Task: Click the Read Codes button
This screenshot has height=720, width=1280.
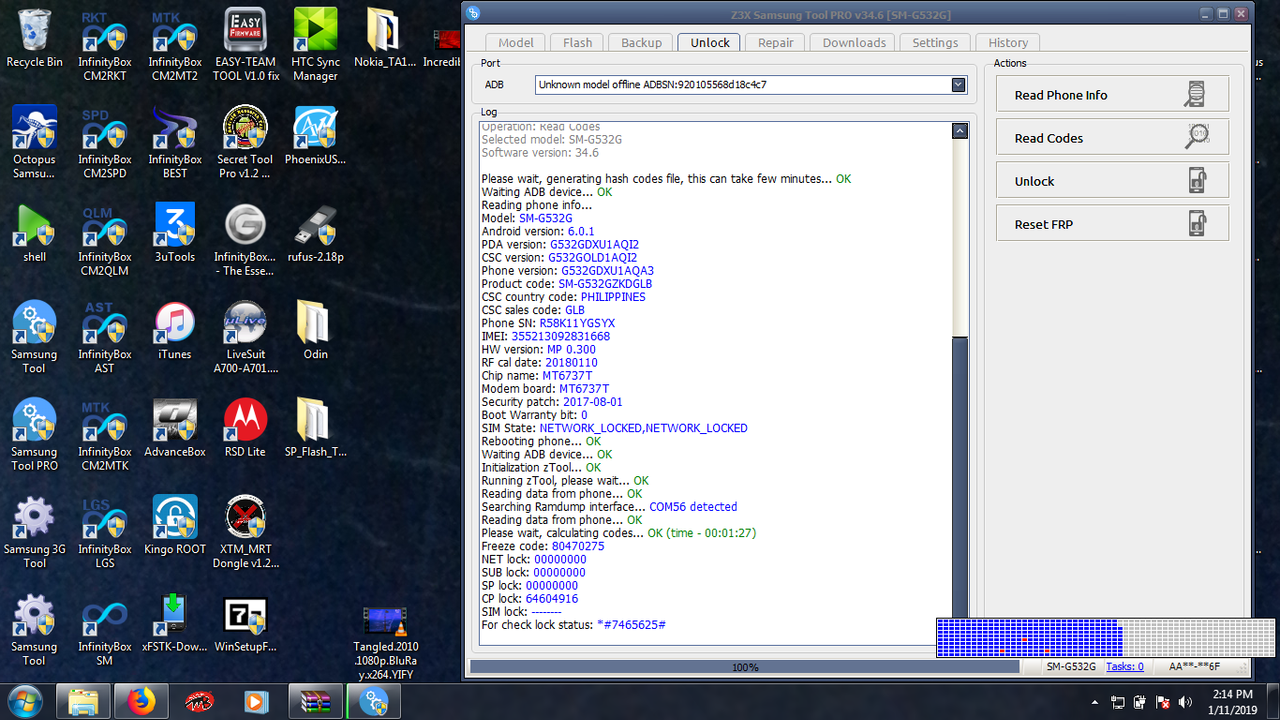Action: 1112,138
